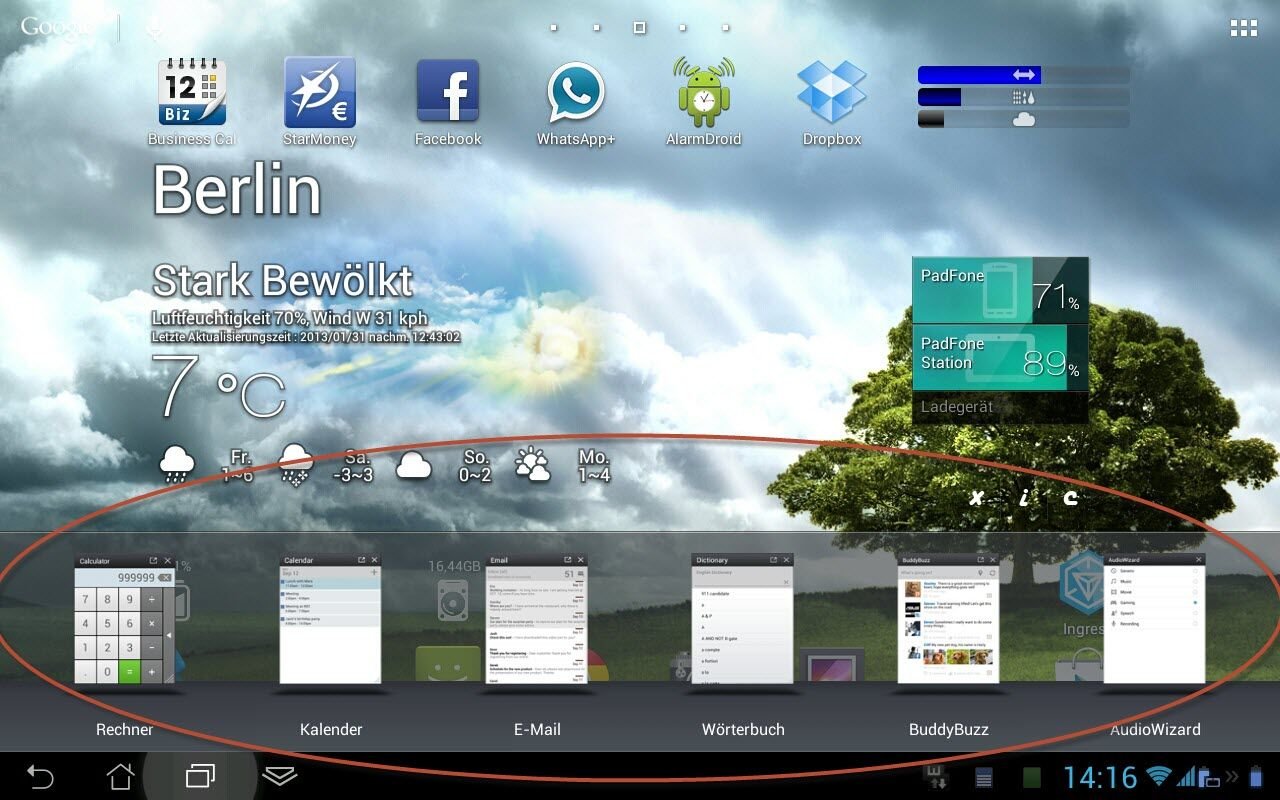Open the Calculator floating app thumbnail
Viewport: 1280px width, 800px height.
[125, 619]
